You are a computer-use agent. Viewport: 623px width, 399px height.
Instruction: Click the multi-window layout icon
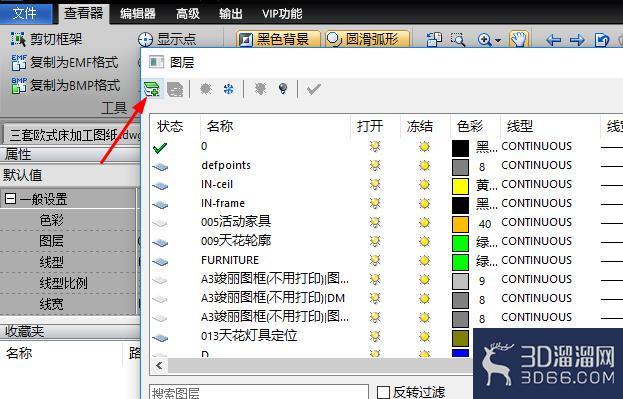coord(434,39)
